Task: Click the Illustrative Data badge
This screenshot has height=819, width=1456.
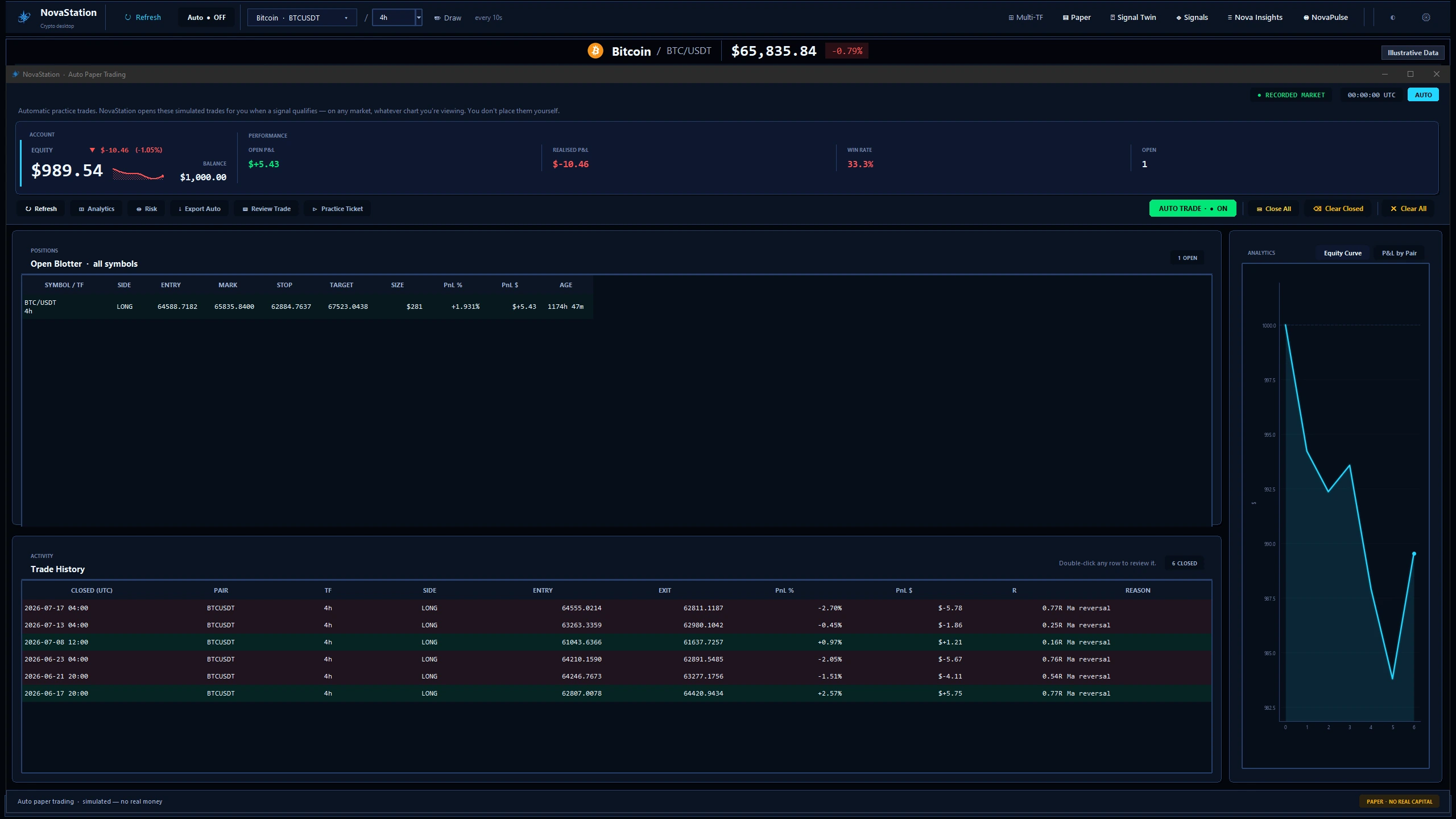Action: pyautogui.click(x=1412, y=52)
